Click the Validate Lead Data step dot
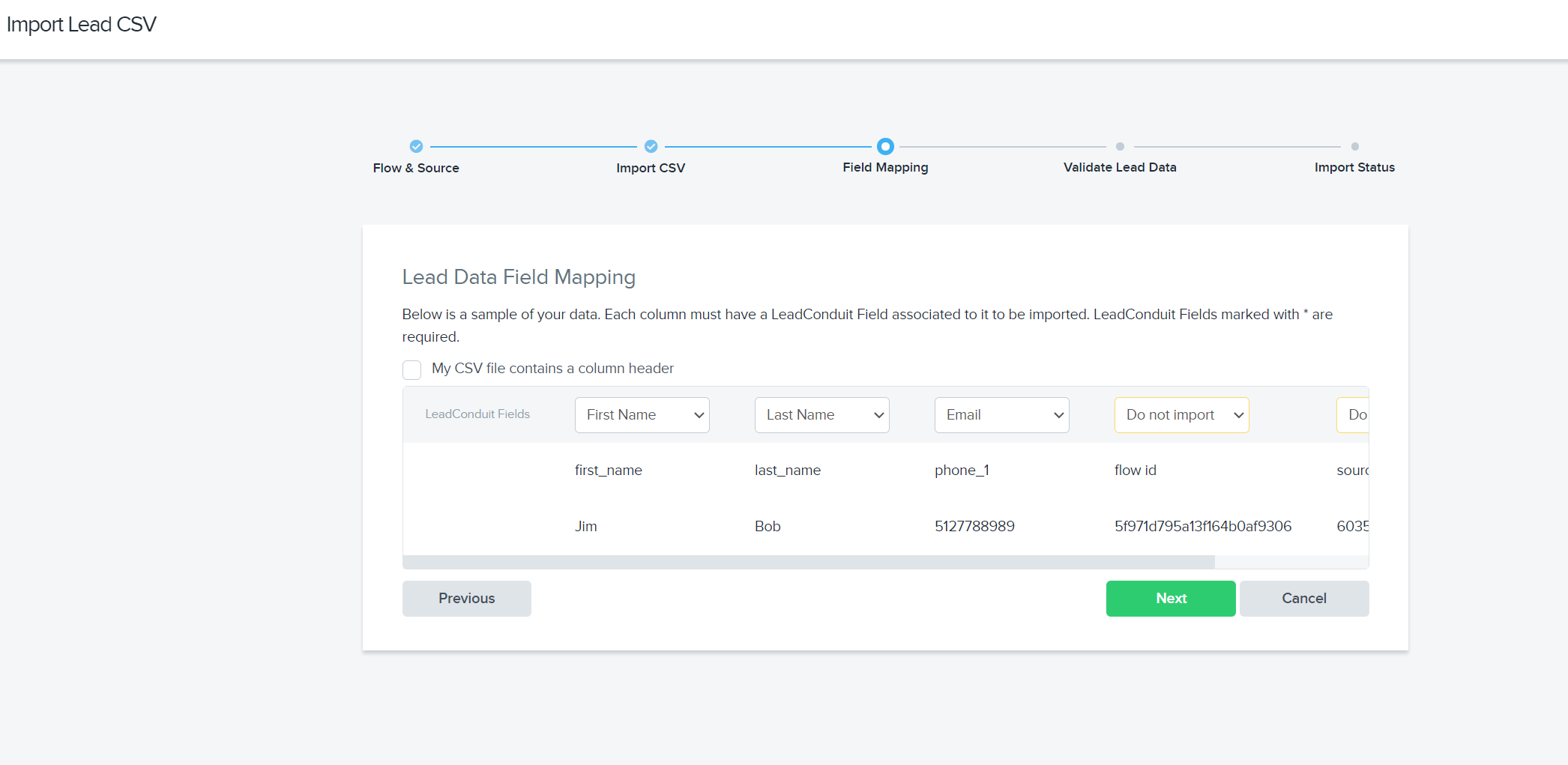 (1120, 147)
